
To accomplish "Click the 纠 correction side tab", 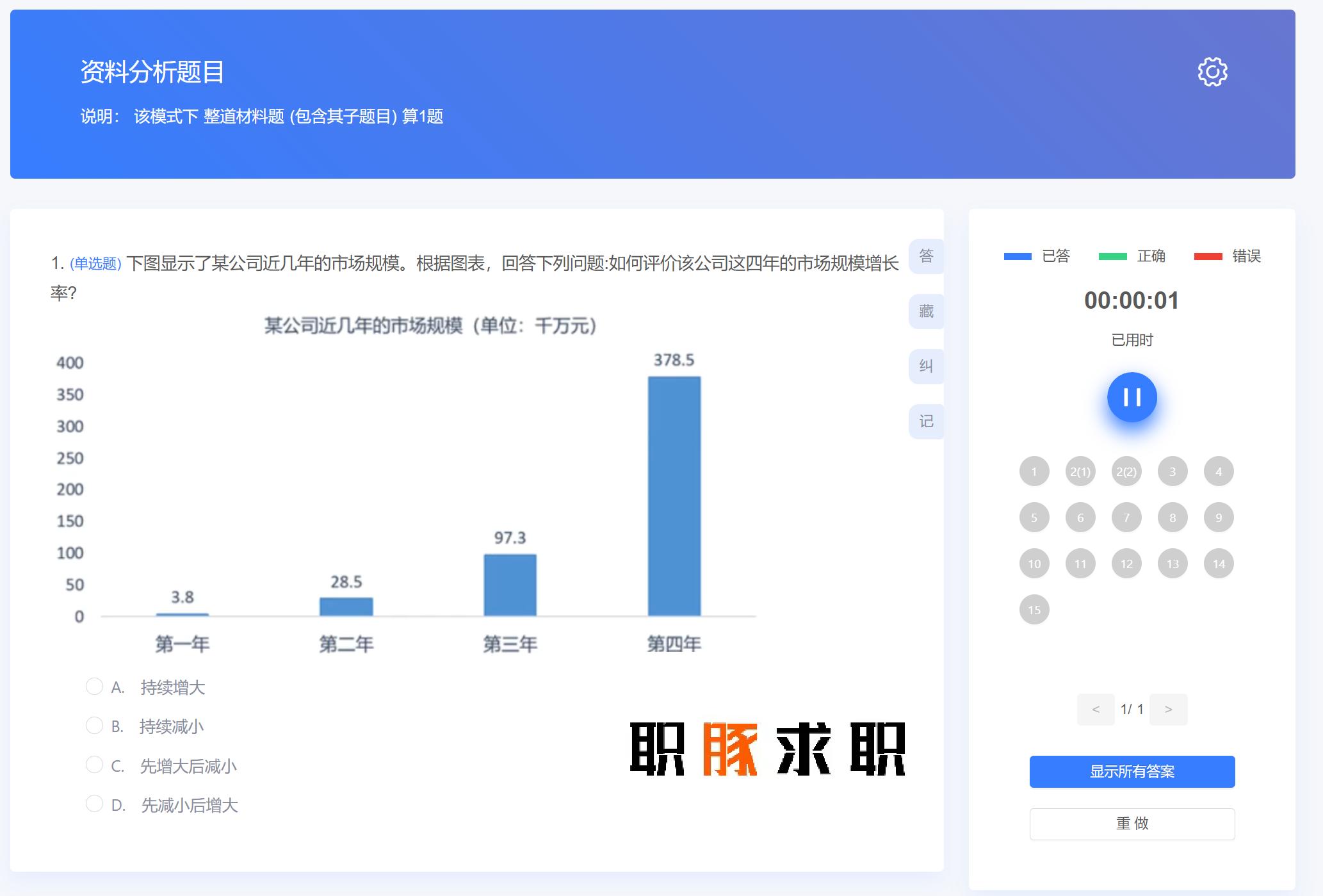I will [926, 366].
